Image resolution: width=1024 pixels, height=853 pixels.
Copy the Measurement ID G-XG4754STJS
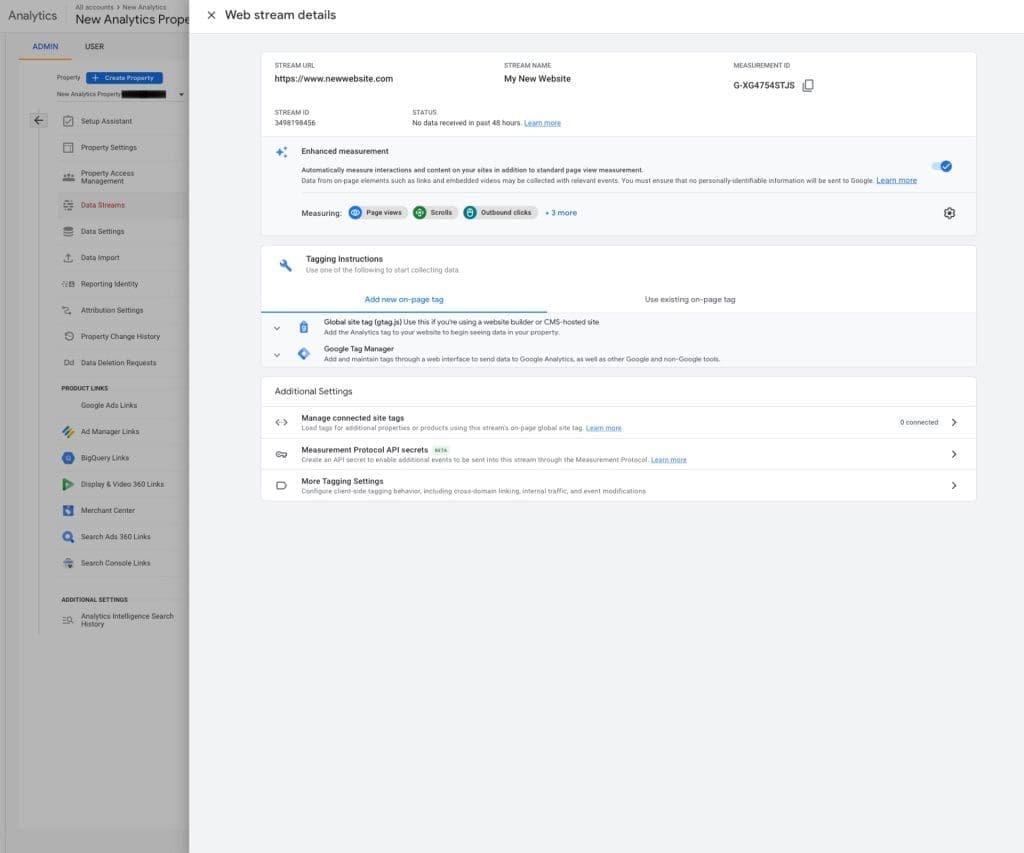[x=808, y=85]
